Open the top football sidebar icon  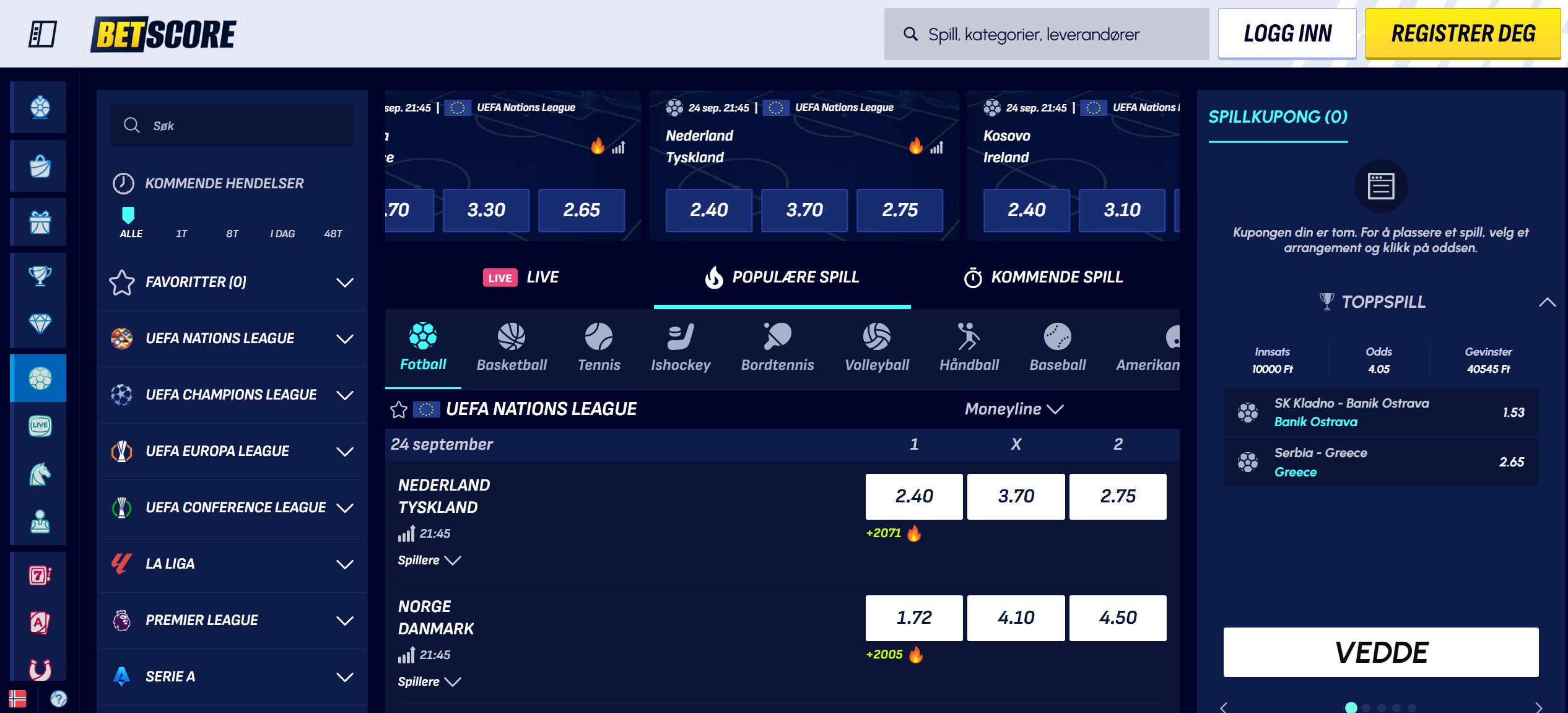40,107
